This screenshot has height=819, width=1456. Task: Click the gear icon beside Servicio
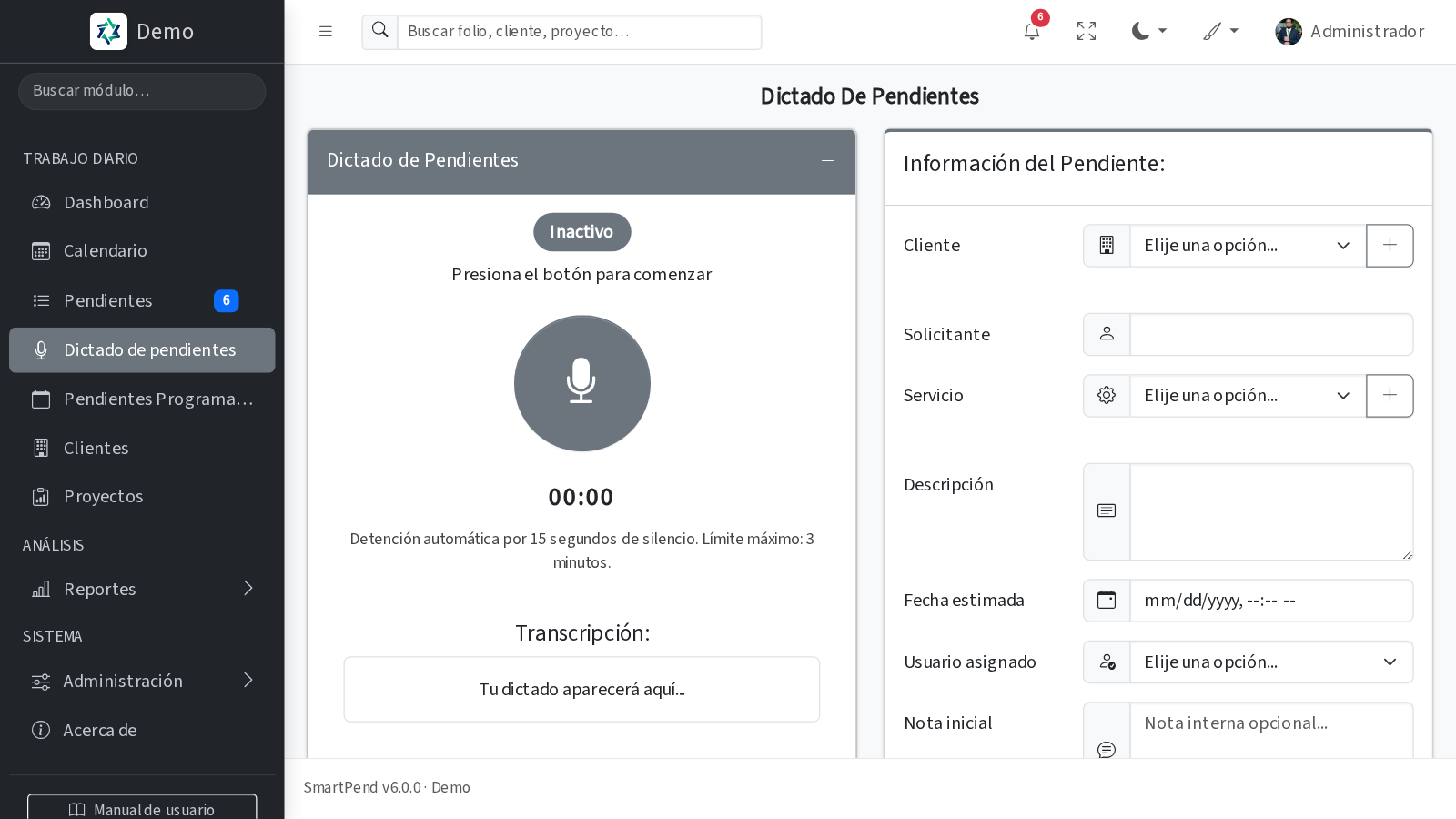point(1107,396)
